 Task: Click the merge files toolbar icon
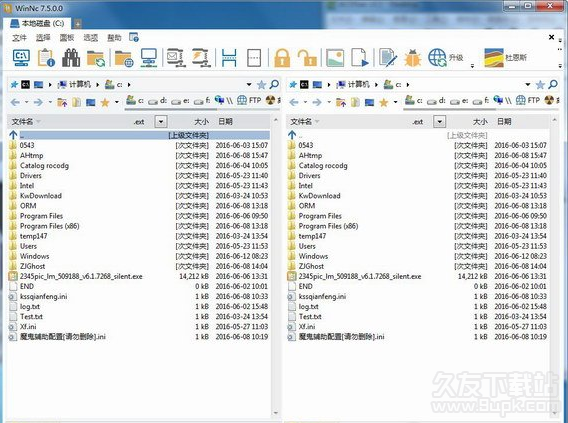(x=254, y=57)
